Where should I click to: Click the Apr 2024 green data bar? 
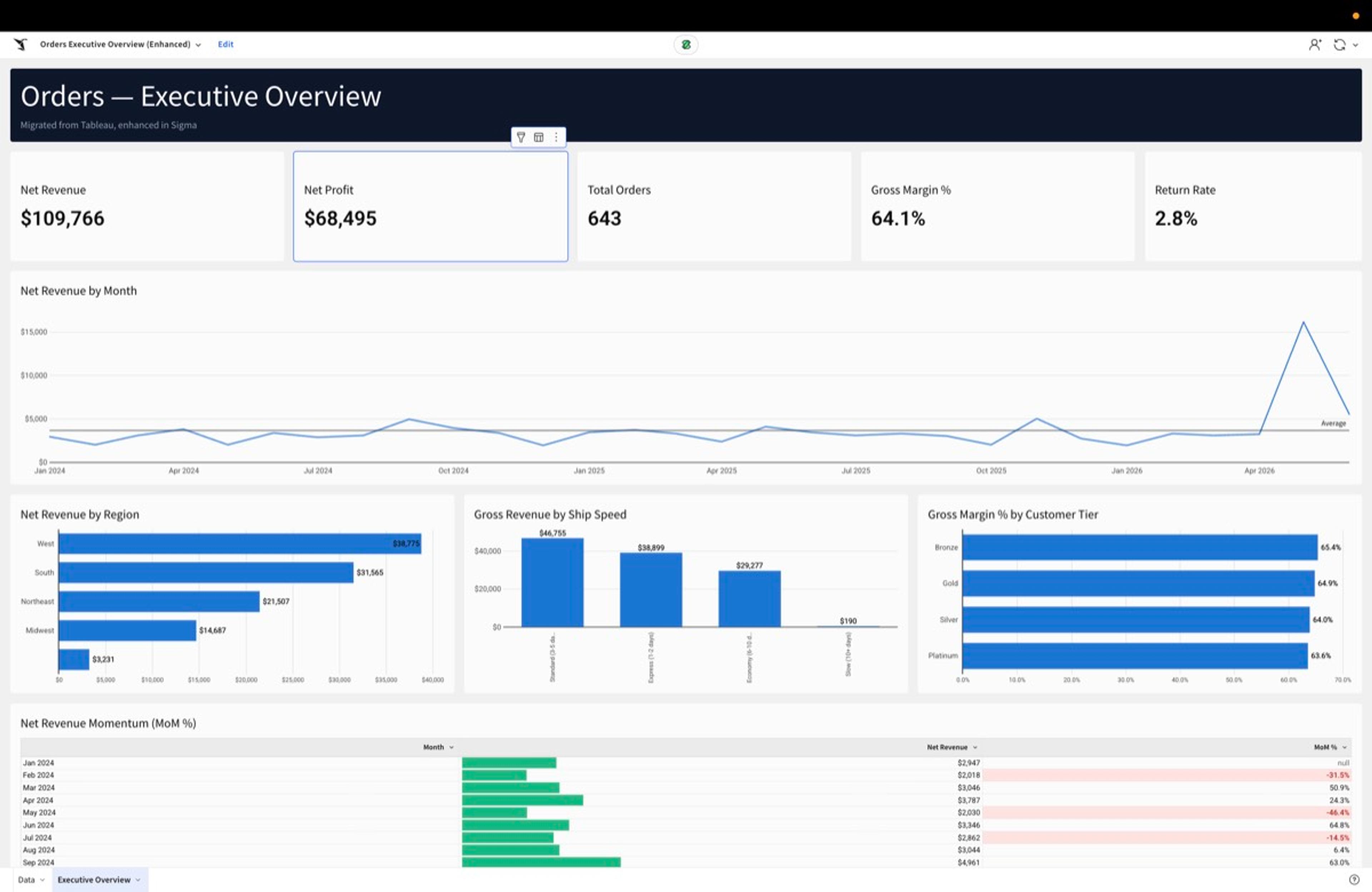click(x=522, y=800)
